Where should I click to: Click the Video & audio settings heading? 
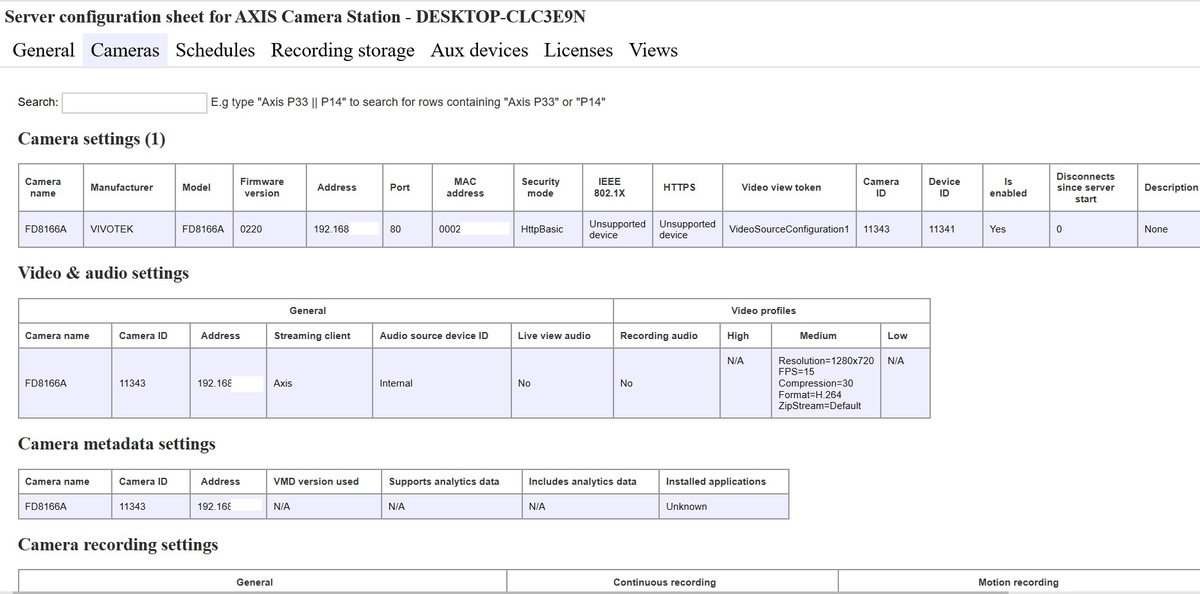(103, 273)
